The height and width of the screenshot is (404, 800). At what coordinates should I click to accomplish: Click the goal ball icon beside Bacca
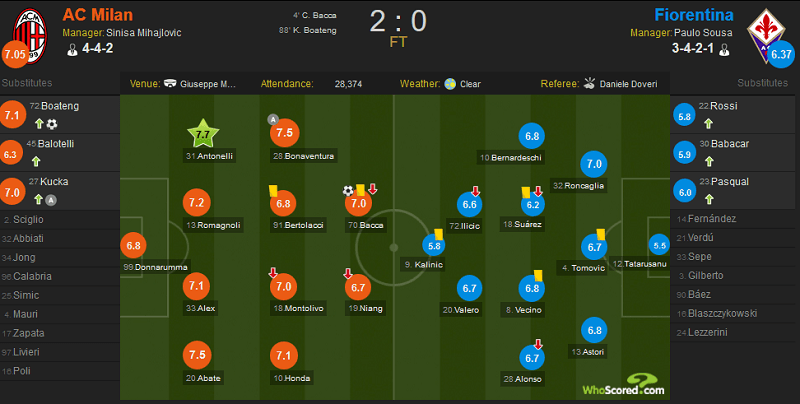coord(348,191)
